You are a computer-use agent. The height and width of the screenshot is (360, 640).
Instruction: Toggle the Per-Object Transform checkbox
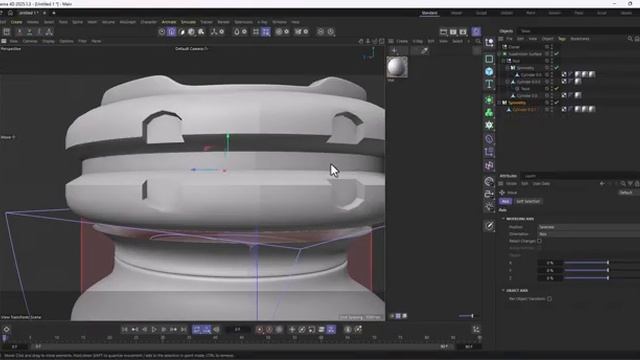[549, 299]
